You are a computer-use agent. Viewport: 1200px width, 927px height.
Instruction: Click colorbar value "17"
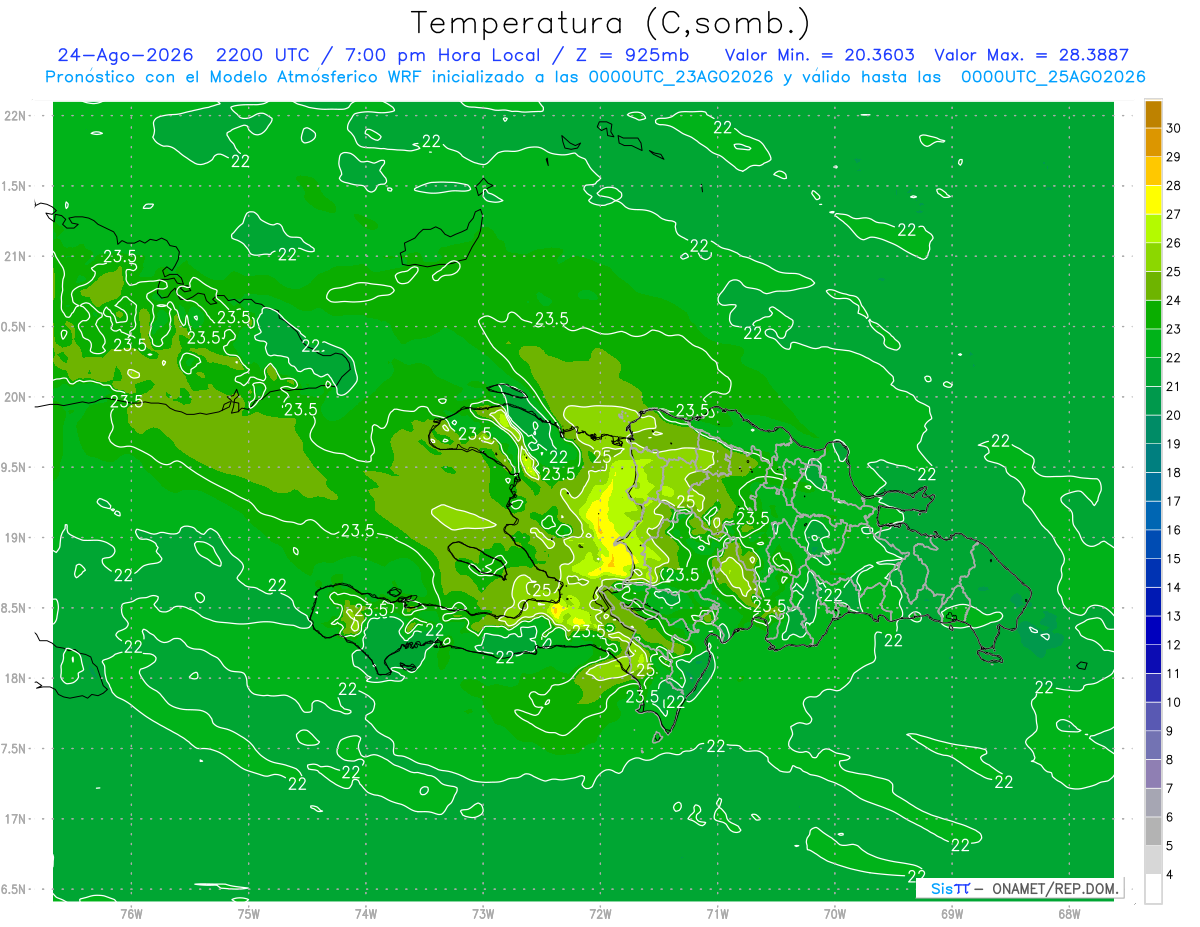click(x=1175, y=501)
